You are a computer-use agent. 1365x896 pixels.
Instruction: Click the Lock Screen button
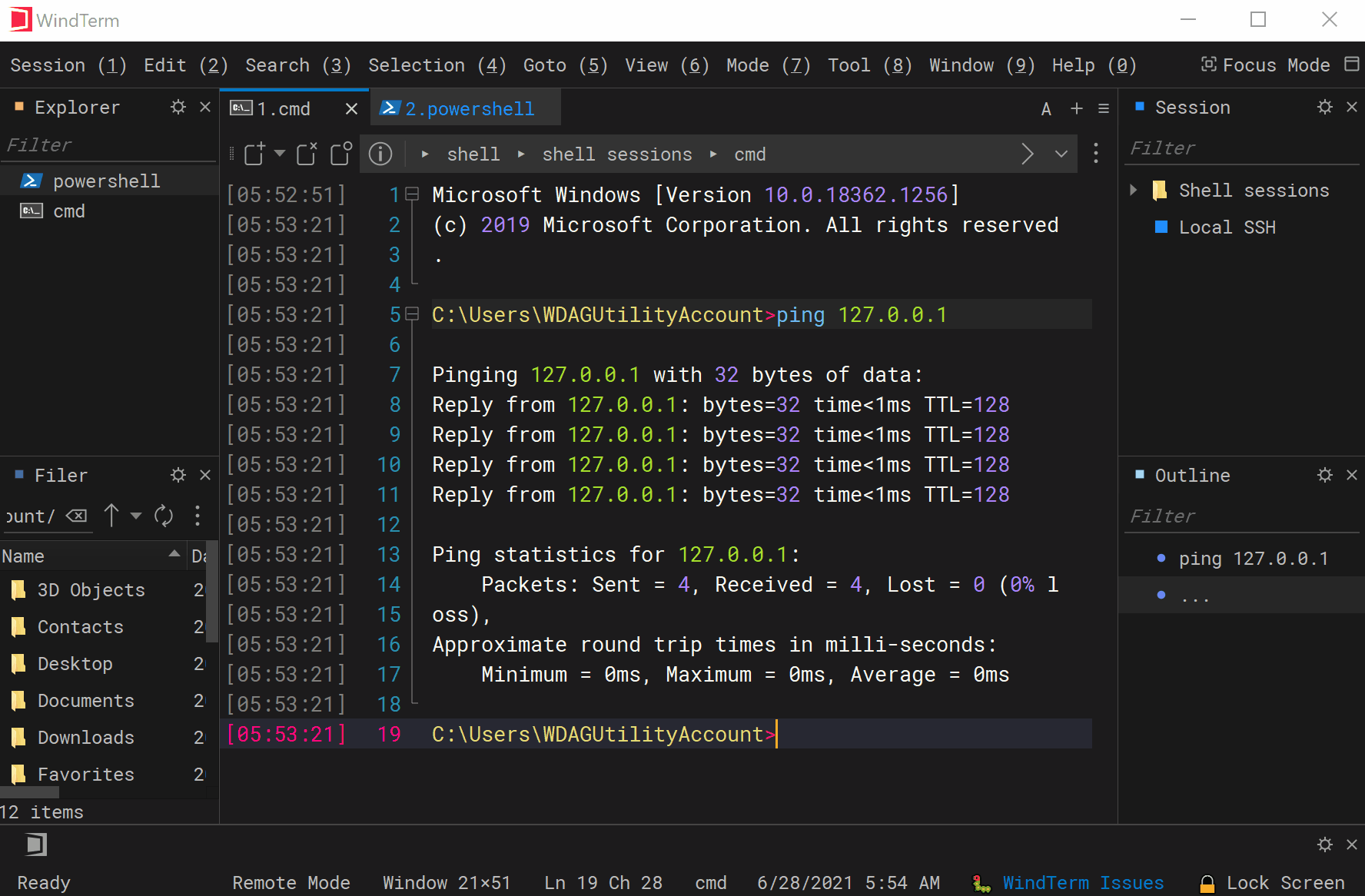point(1272,882)
